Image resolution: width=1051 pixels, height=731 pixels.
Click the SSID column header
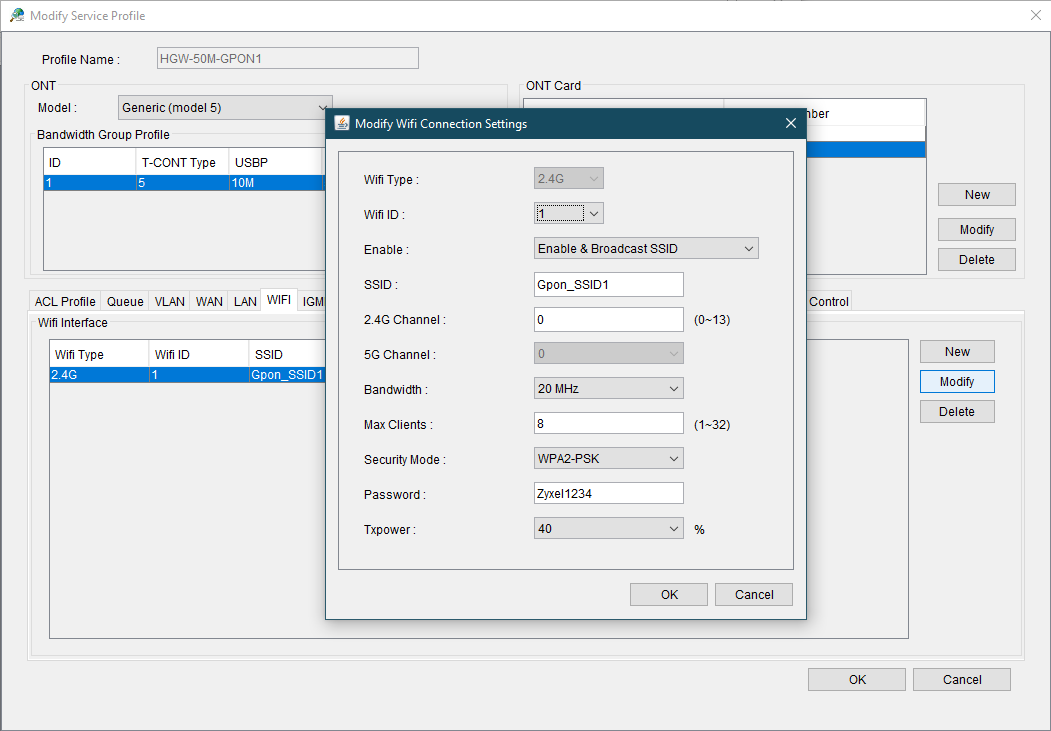point(287,354)
